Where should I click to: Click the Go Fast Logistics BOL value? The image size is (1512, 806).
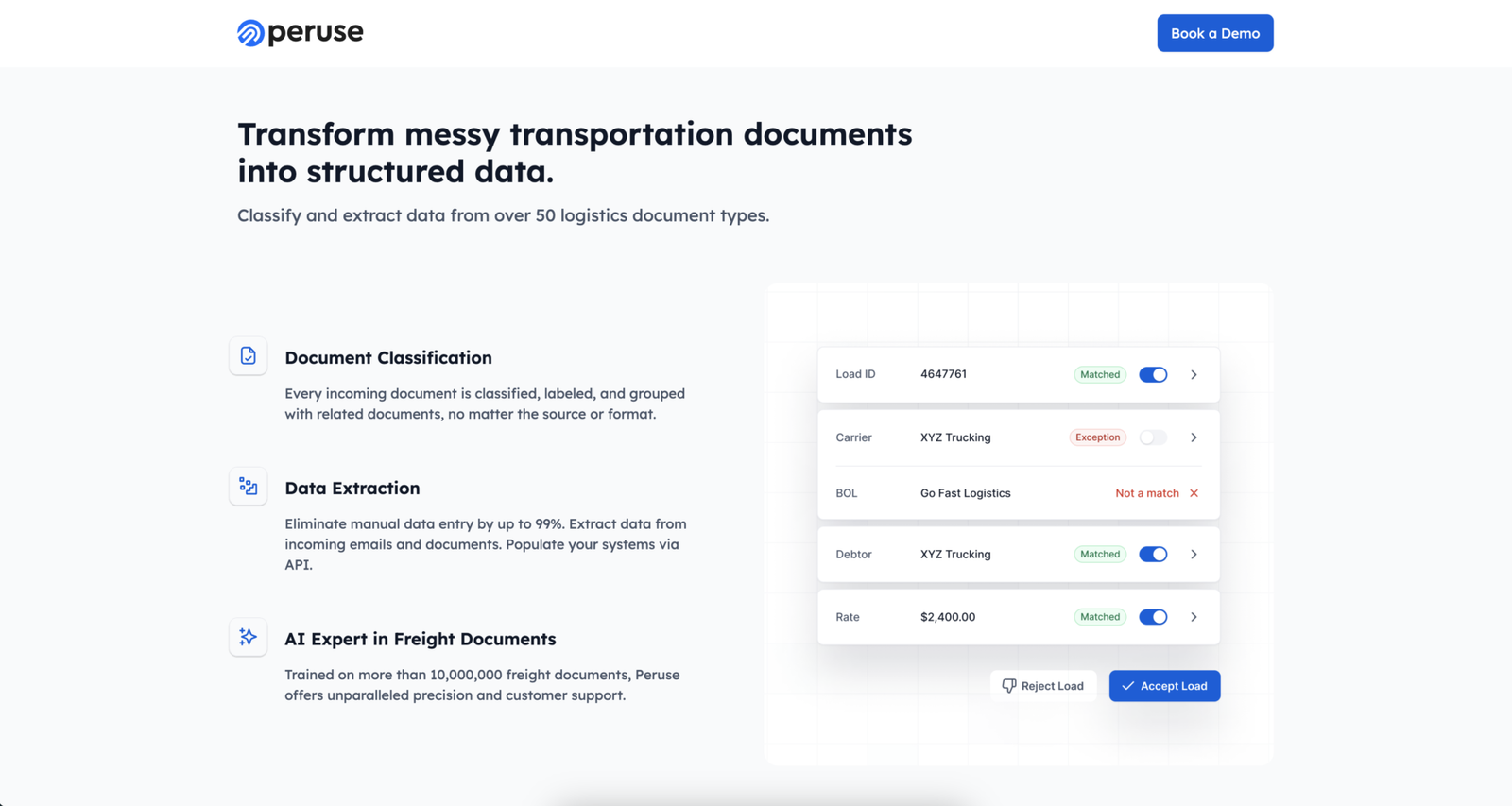[x=965, y=493]
